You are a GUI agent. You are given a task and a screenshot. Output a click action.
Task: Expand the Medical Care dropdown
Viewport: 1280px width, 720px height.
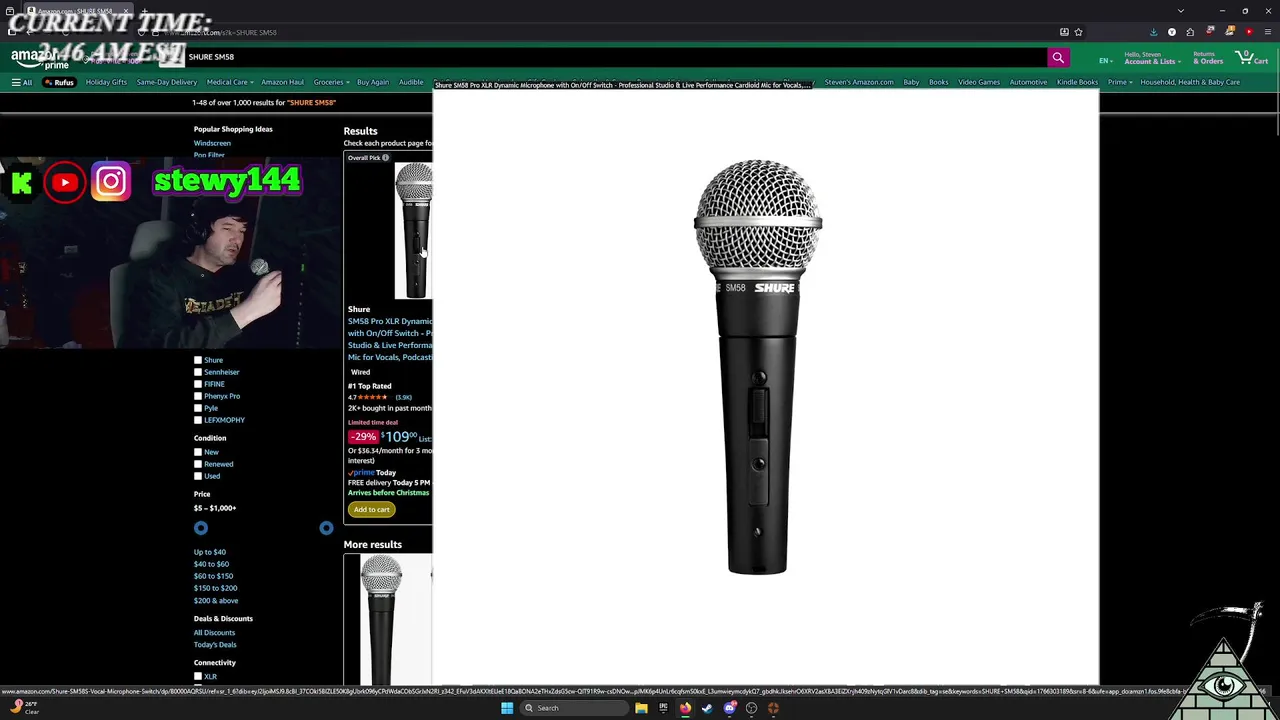pyautogui.click(x=230, y=82)
